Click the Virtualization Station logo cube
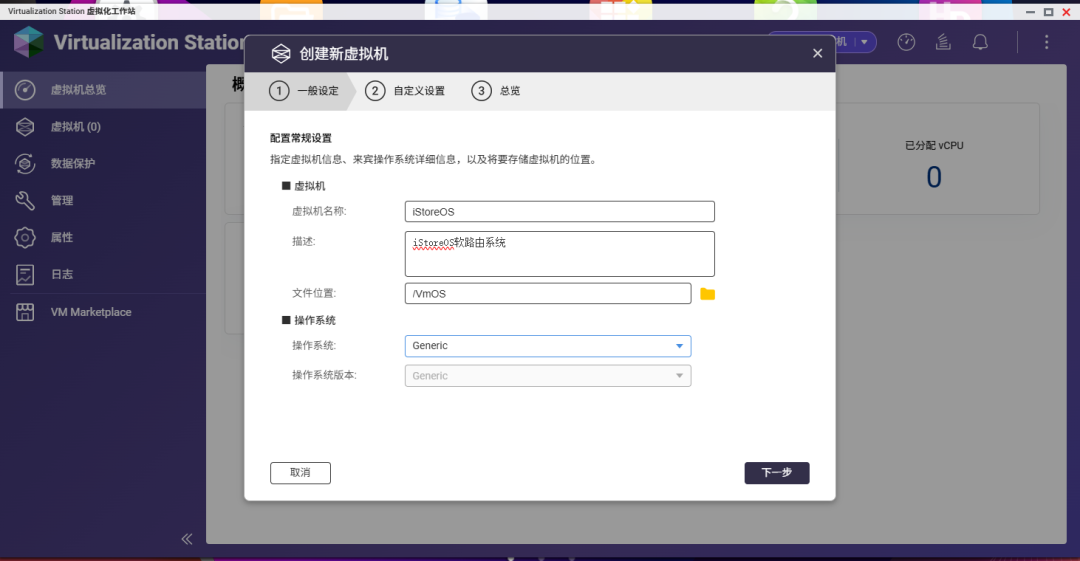The image size is (1080, 561). 29,42
